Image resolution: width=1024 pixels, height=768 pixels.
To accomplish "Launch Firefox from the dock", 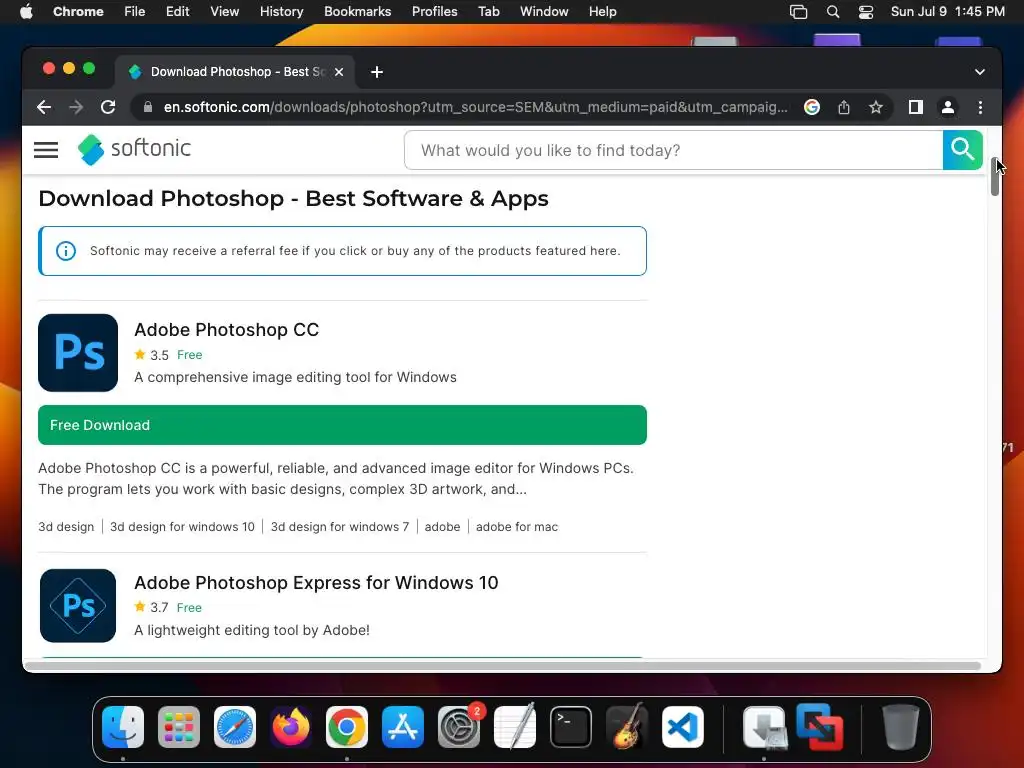I will click(x=291, y=727).
